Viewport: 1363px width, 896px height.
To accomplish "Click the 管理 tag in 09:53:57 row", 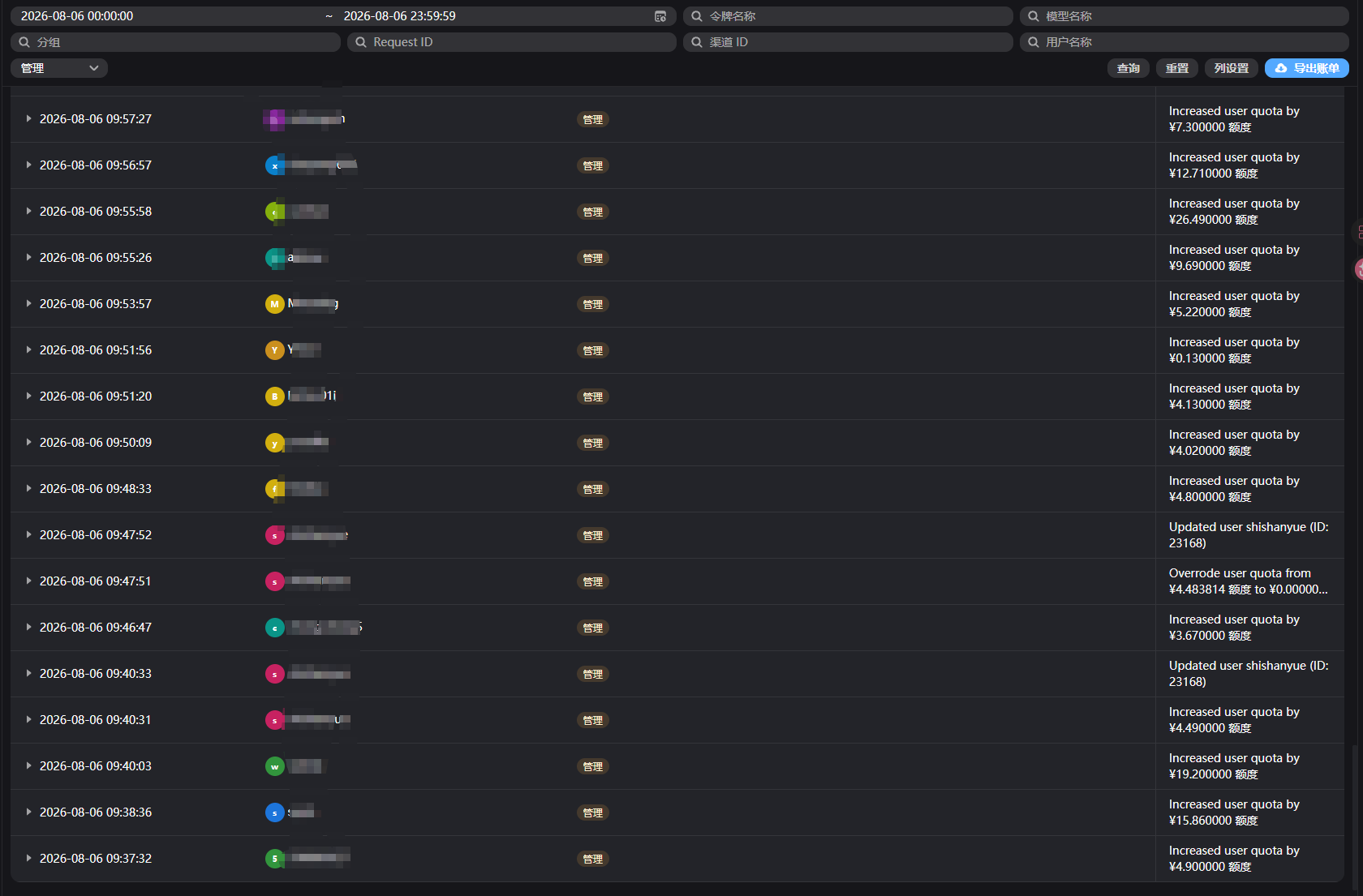I will click(x=593, y=304).
